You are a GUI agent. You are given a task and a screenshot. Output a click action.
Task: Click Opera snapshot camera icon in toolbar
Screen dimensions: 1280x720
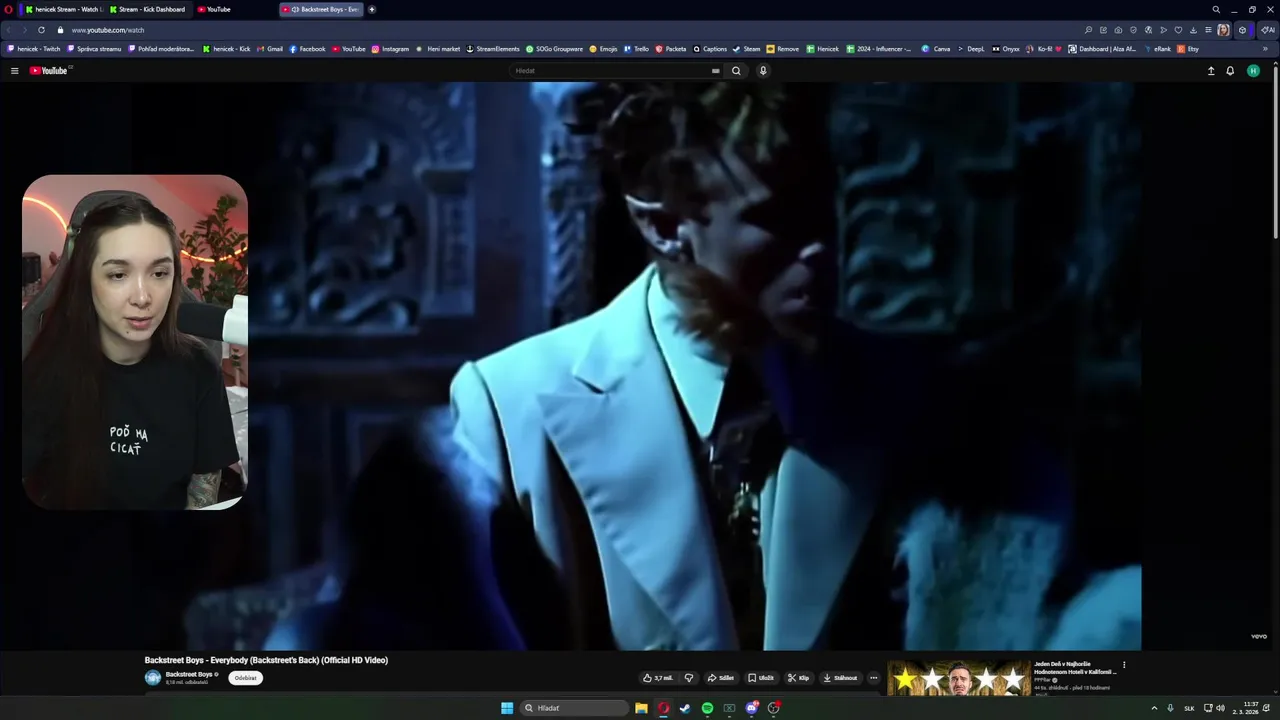[x=1118, y=30]
